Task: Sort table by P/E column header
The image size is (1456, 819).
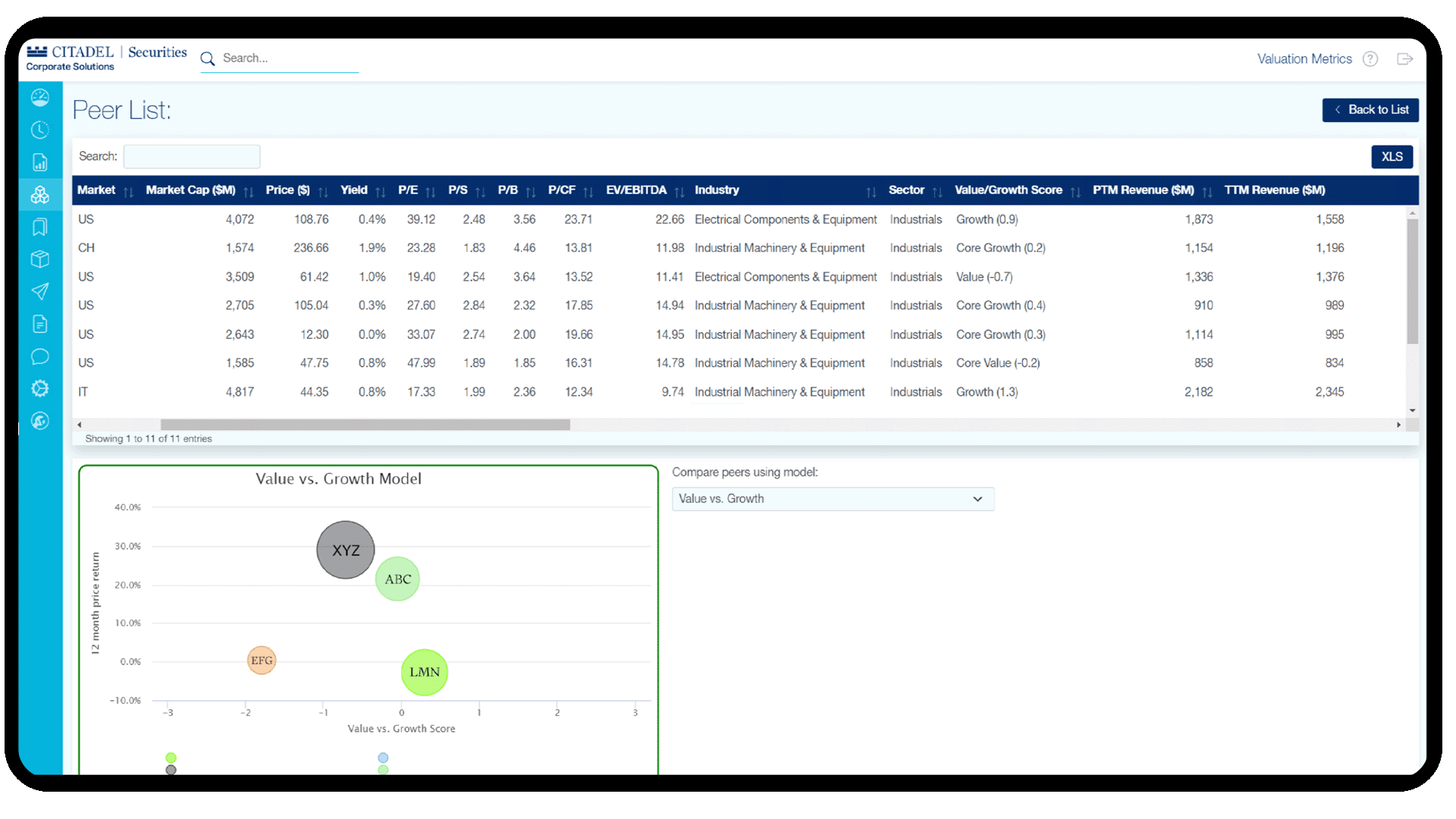Action: [408, 190]
